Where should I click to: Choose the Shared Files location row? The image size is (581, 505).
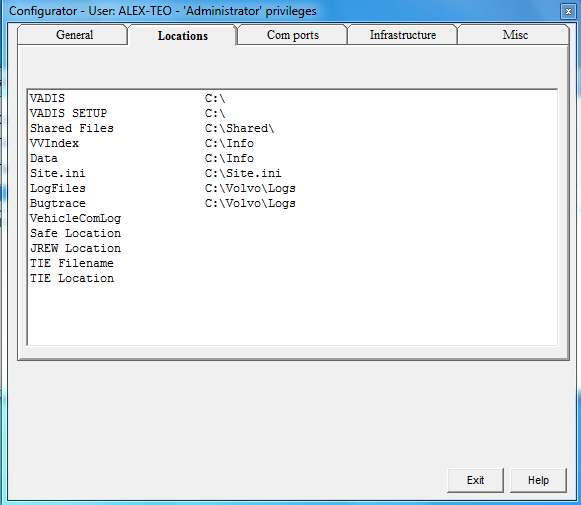(292, 129)
